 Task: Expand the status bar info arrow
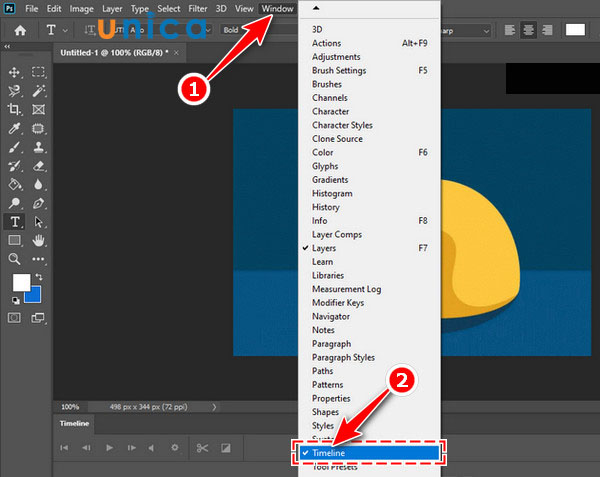coord(216,407)
